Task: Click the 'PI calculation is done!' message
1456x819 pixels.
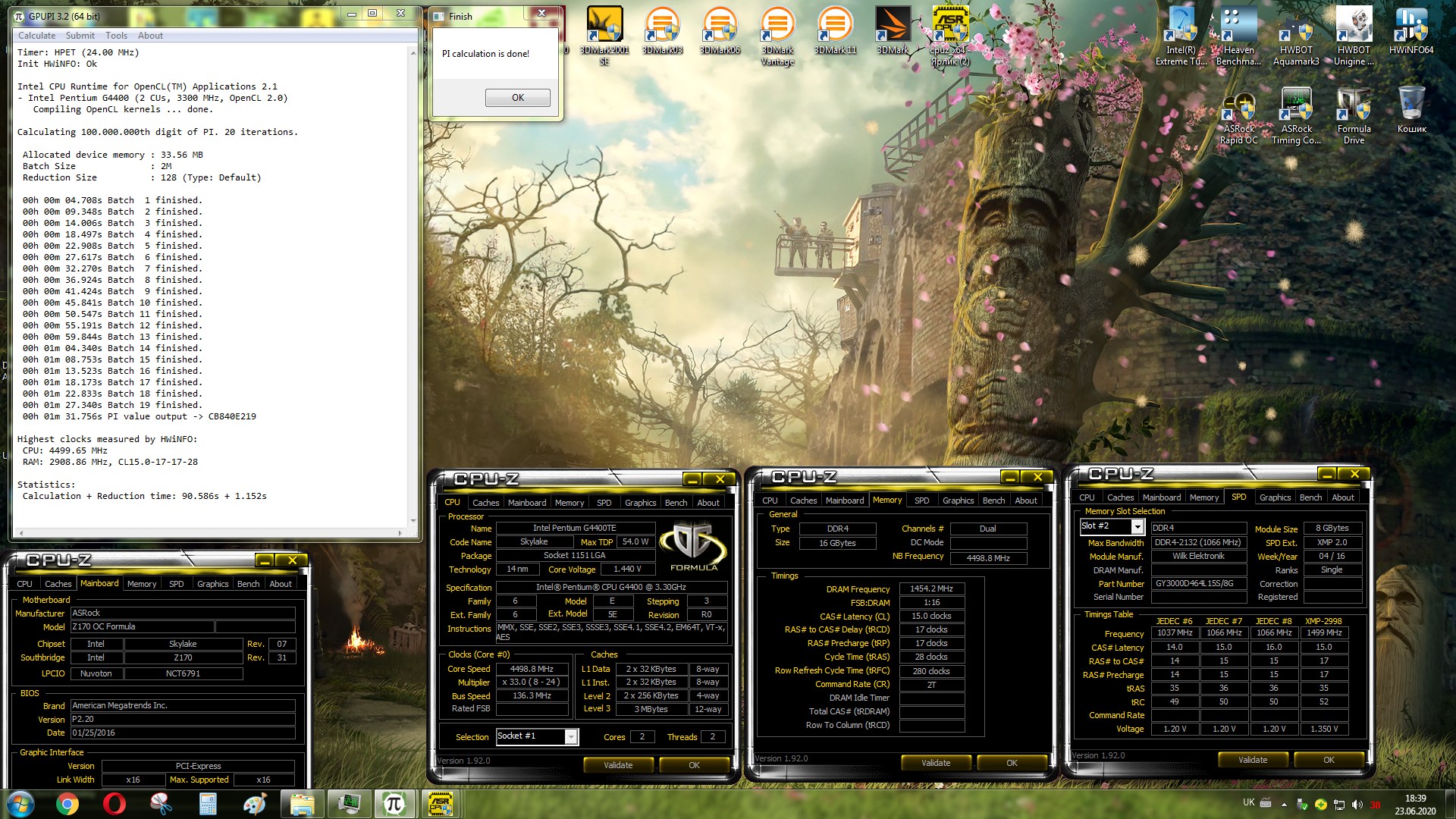Action: point(485,54)
